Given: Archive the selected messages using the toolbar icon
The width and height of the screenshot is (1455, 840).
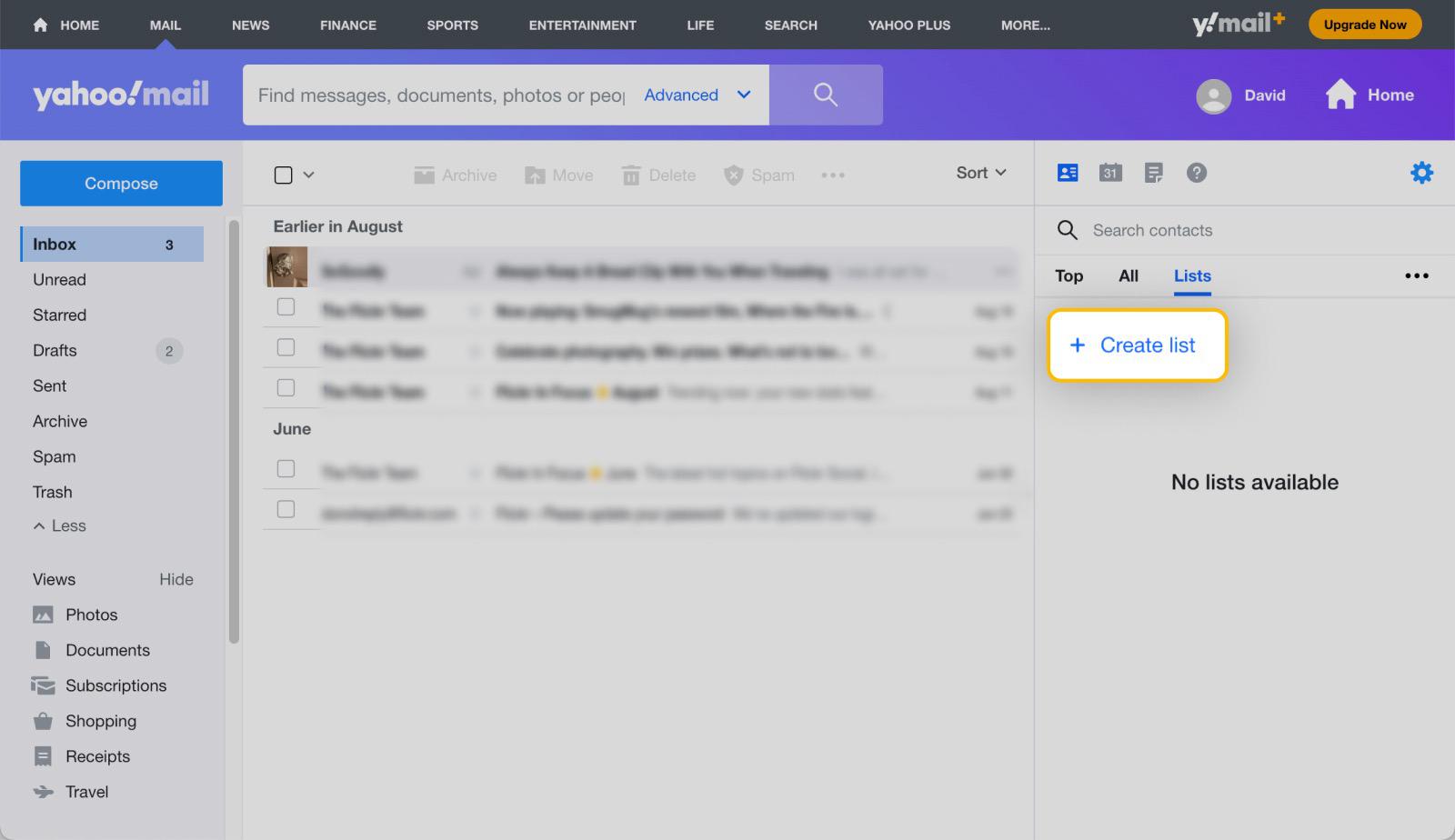Looking at the screenshot, I should click(x=455, y=175).
